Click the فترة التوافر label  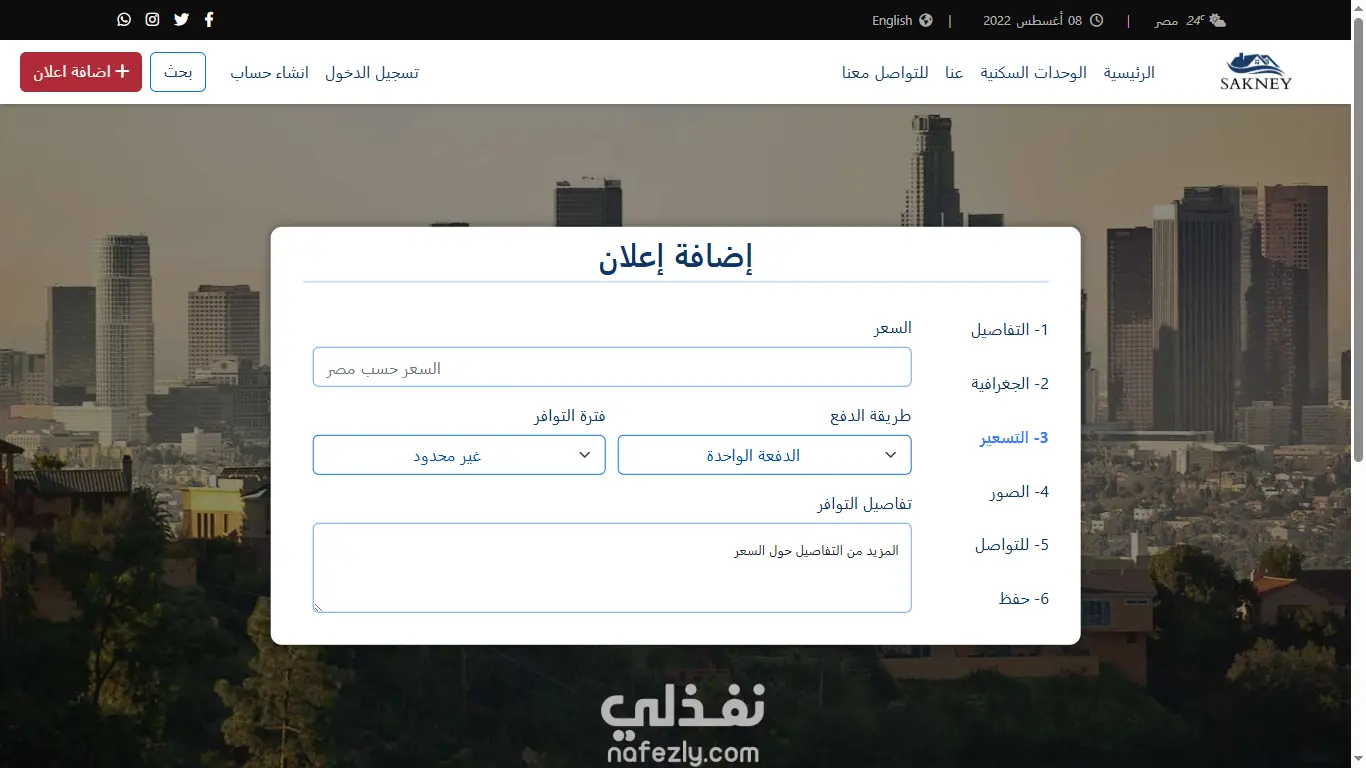pyautogui.click(x=569, y=416)
